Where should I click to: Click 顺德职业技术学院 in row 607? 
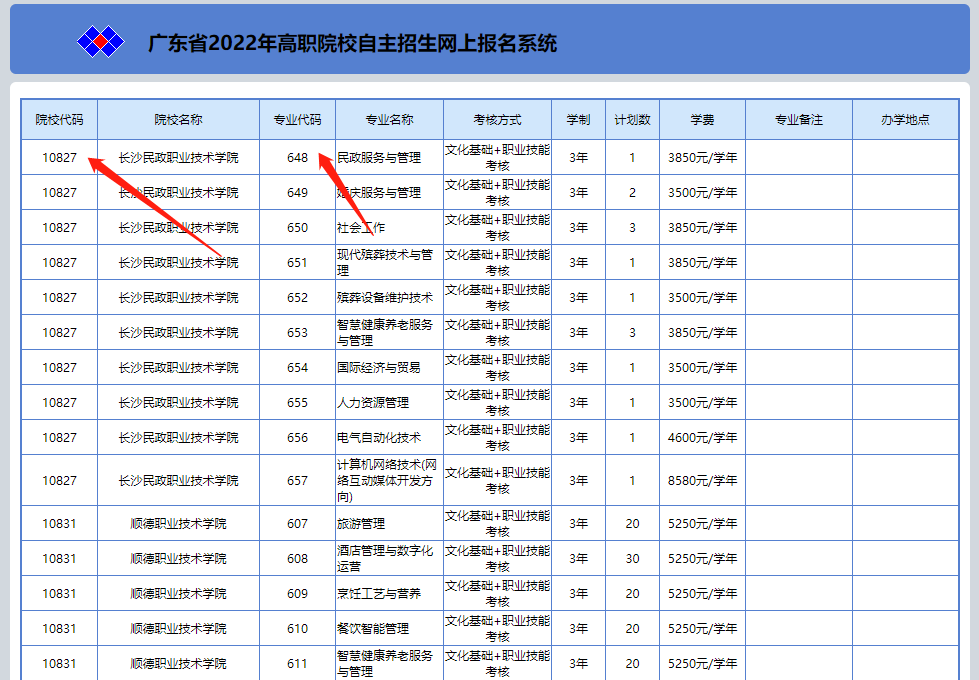pos(179,523)
